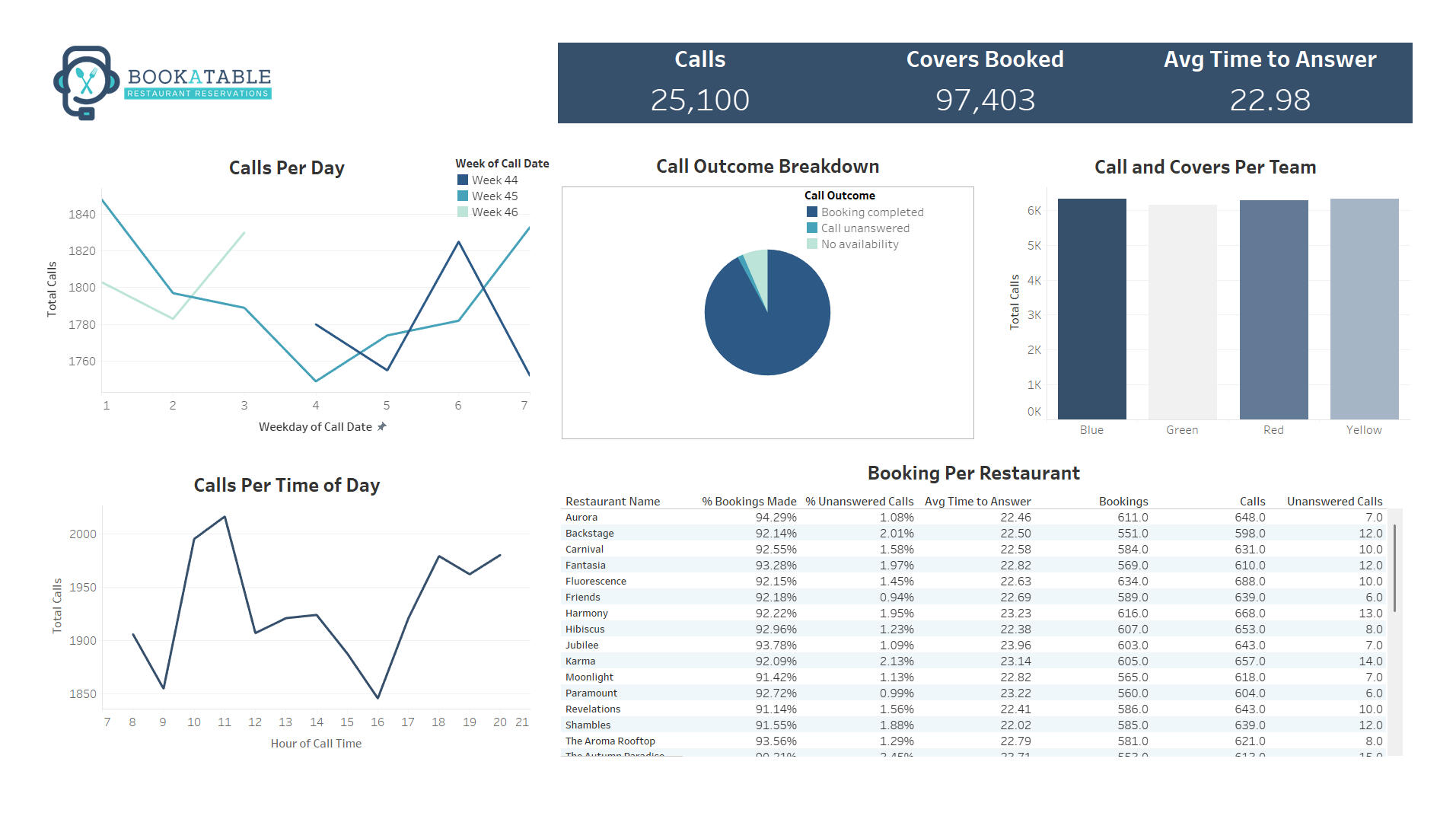The image size is (1456, 816).
Task: Select the Call unanswered legend item
Action: pyautogui.click(x=865, y=228)
